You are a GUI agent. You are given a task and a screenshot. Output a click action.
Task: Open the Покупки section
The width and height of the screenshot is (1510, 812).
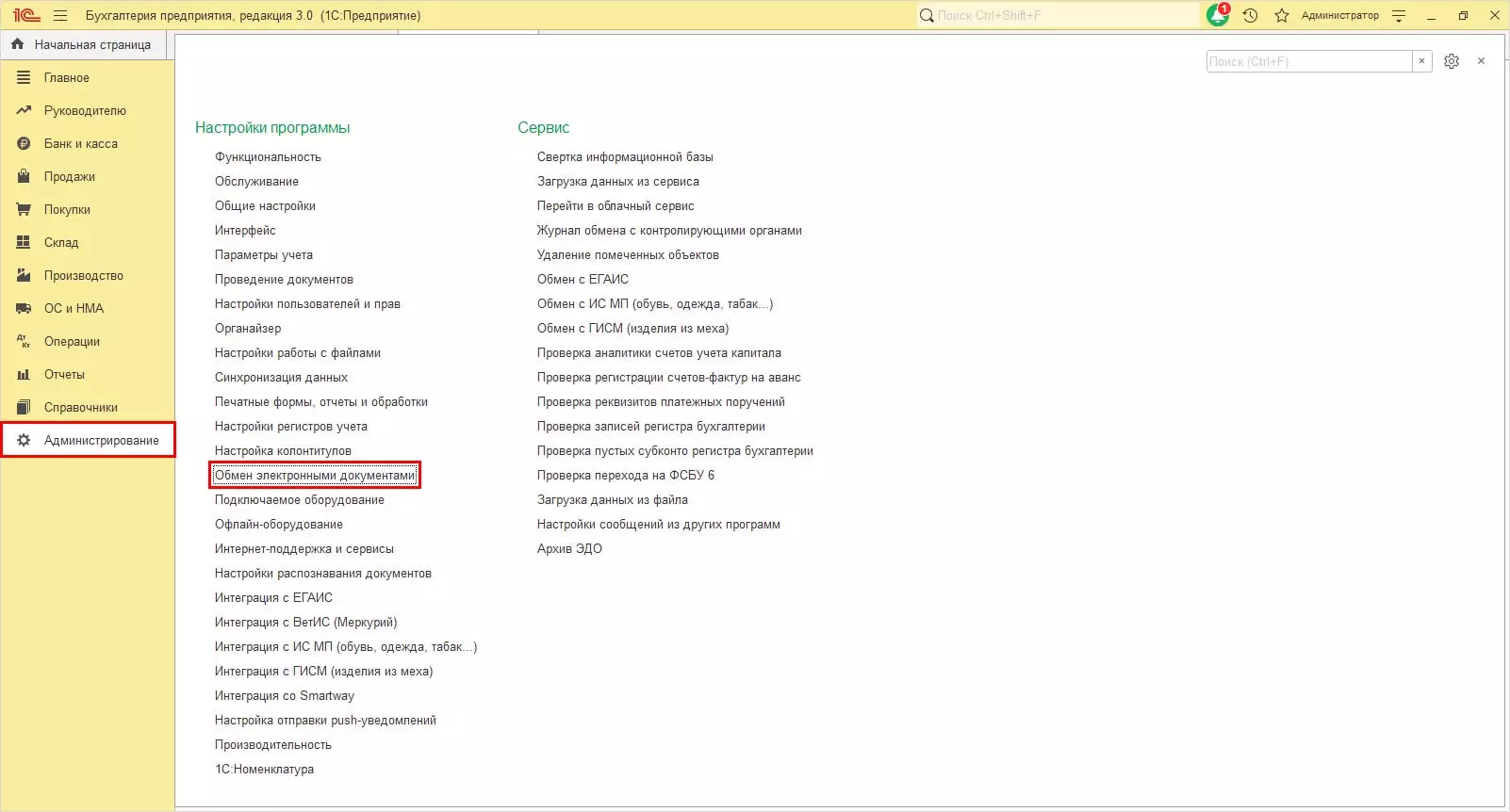pyautogui.click(x=87, y=209)
